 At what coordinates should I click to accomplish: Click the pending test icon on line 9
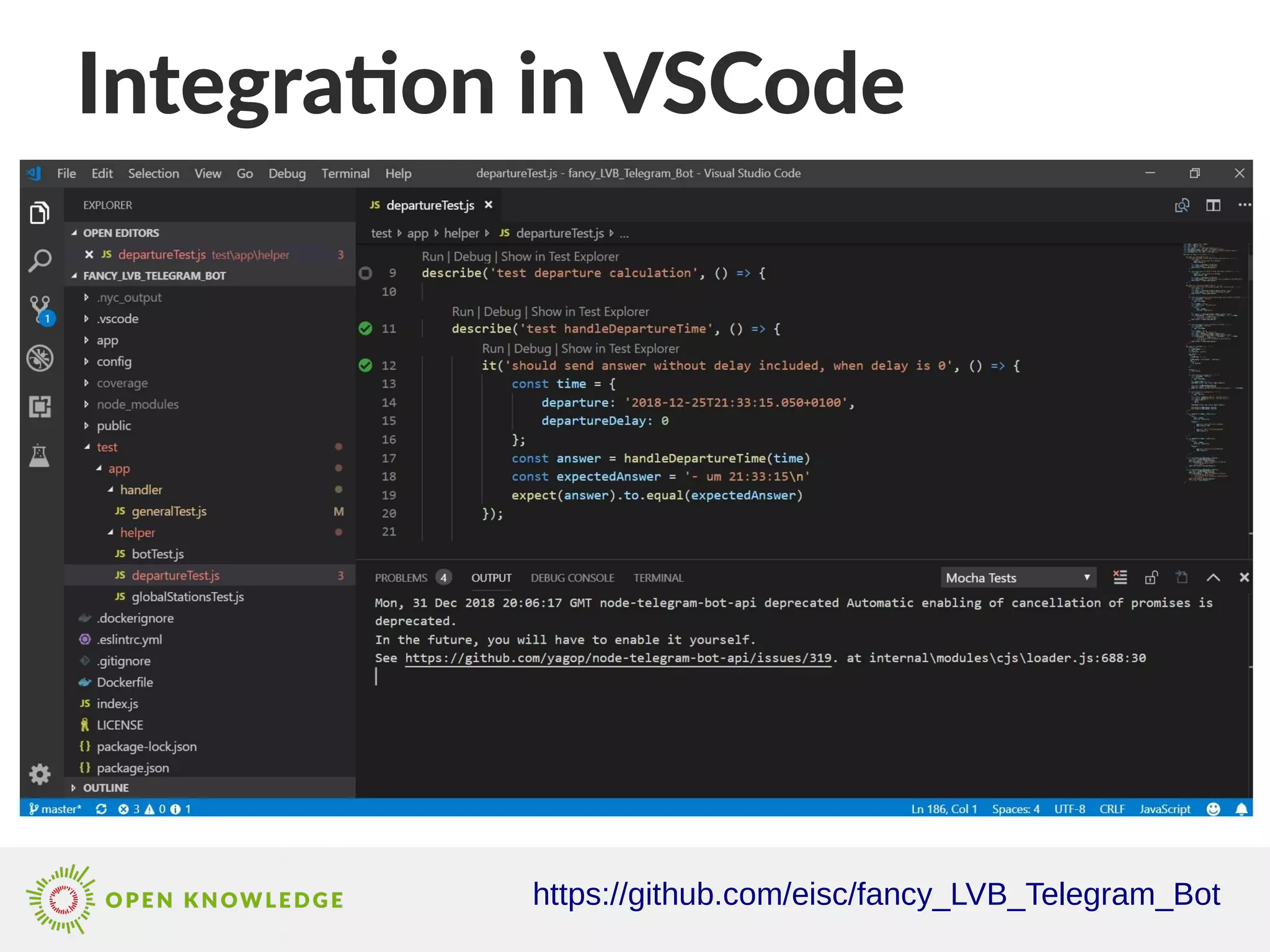366,273
